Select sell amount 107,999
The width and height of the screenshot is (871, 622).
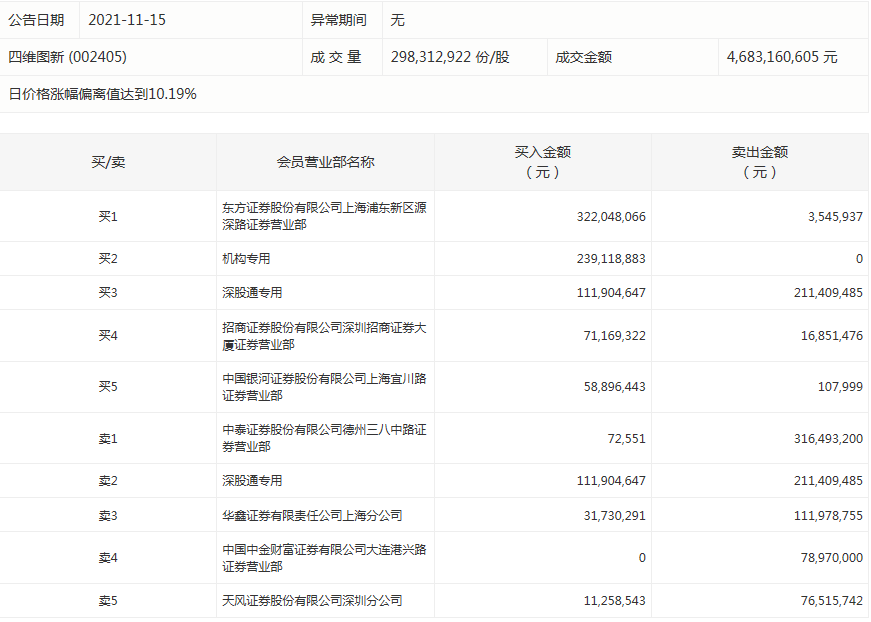tap(840, 387)
